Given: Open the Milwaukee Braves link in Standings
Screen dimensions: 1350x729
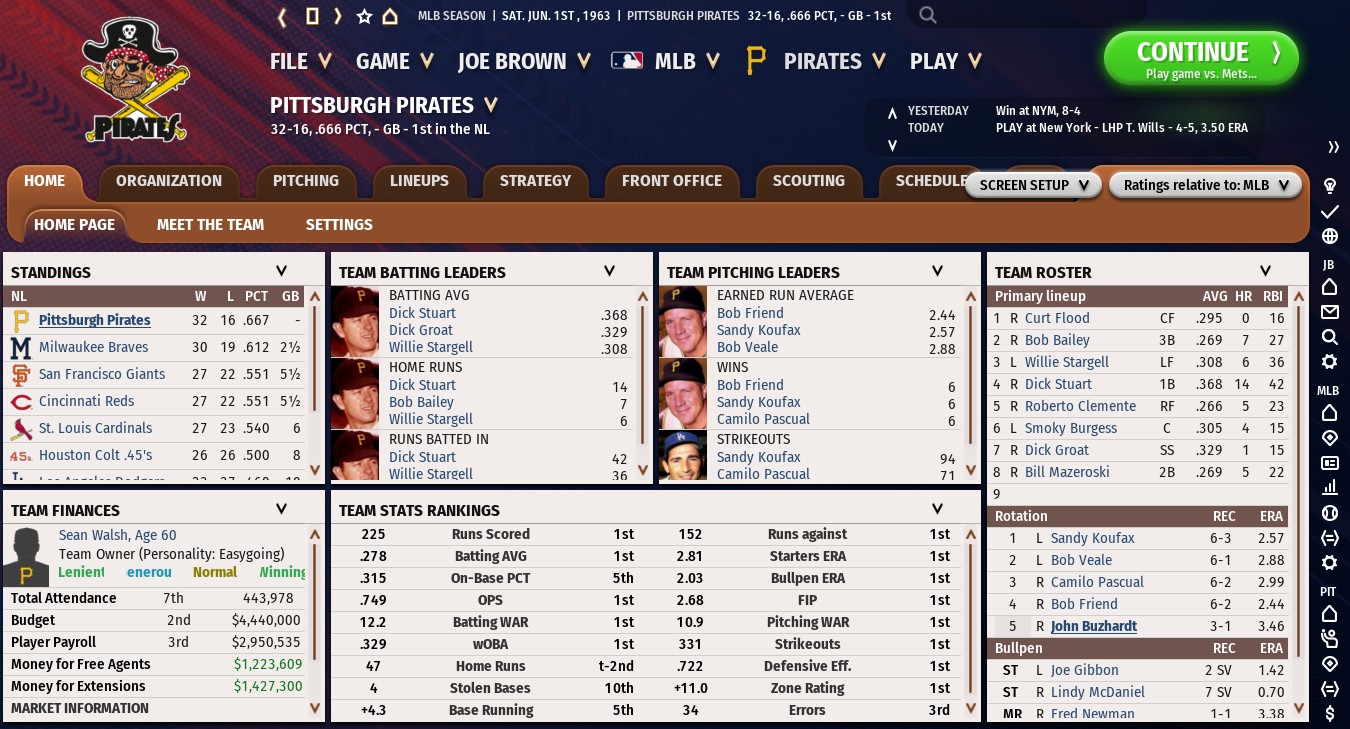Looking at the screenshot, I should [93, 347].
